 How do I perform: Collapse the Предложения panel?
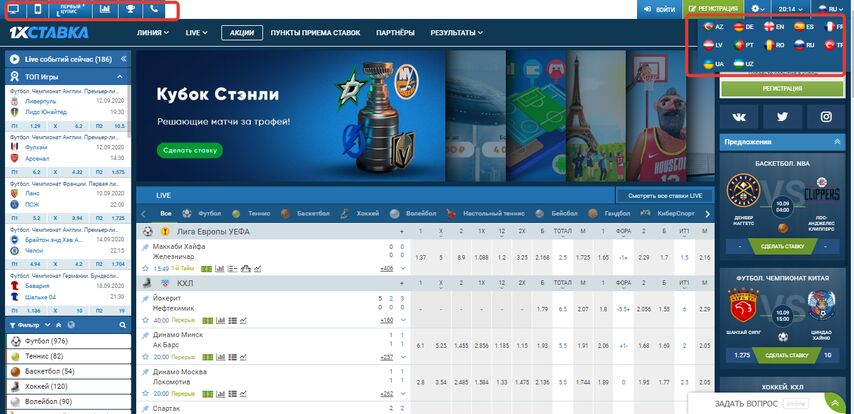837,142
